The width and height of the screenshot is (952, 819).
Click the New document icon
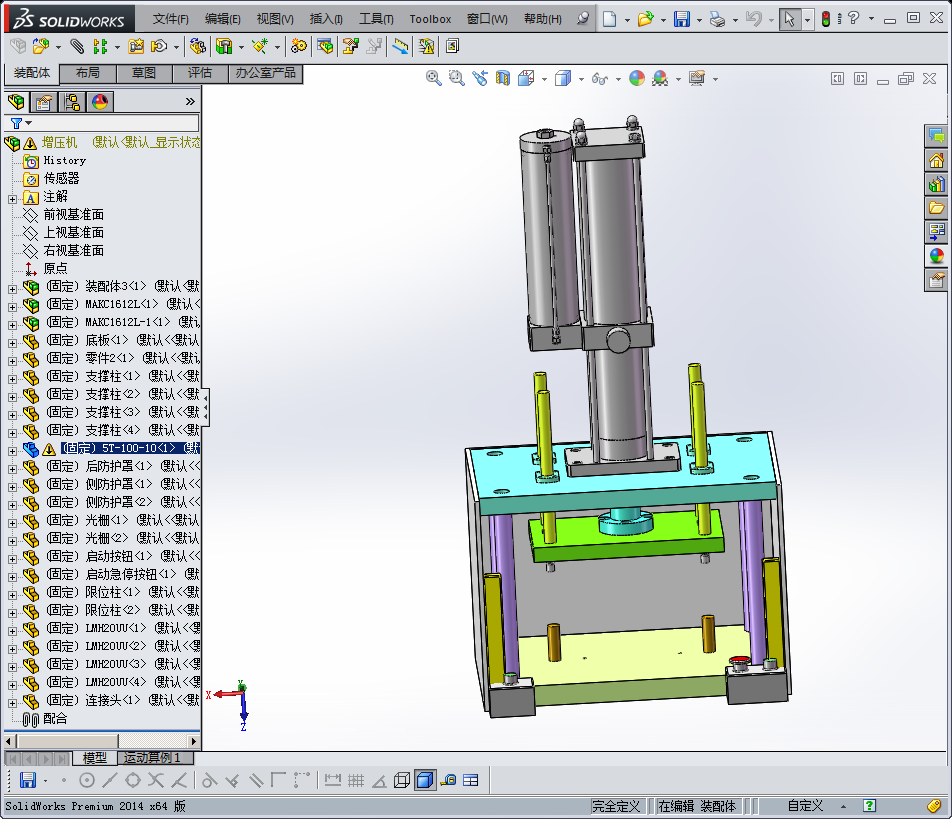610,19
